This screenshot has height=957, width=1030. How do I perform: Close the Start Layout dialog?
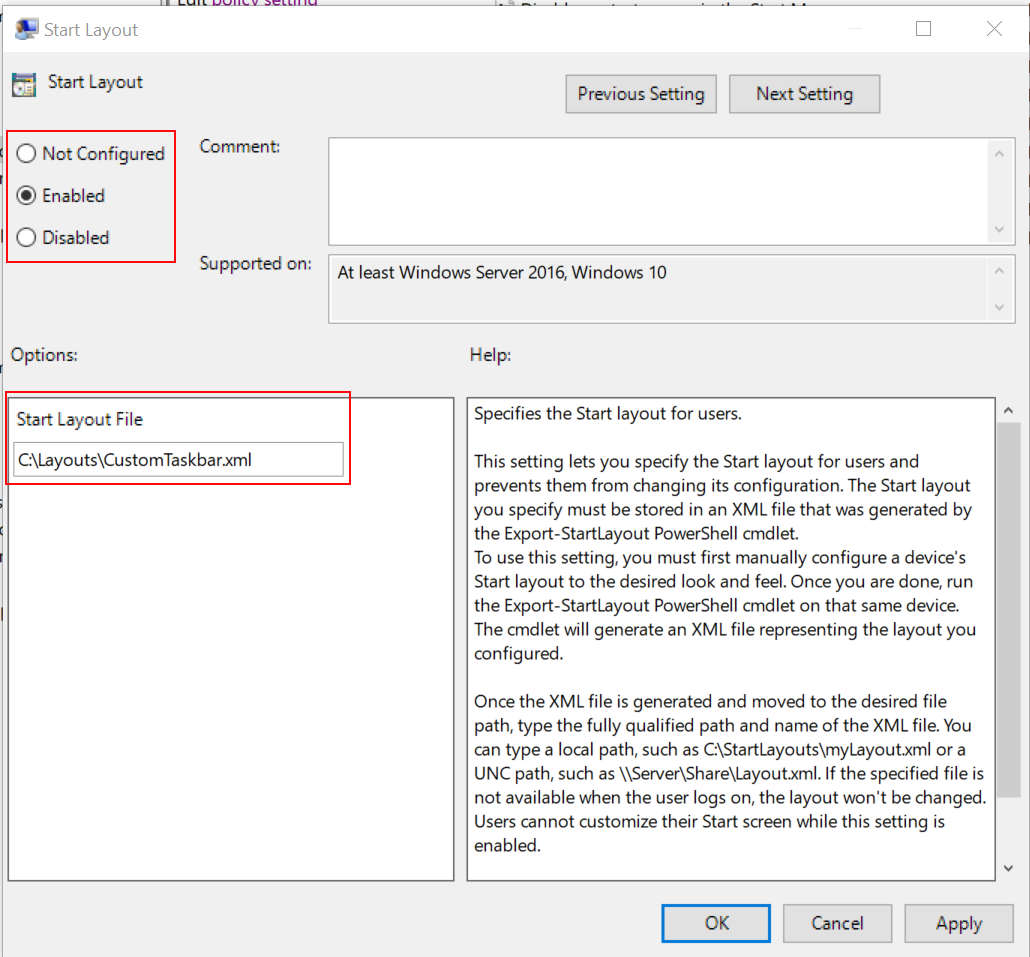(x=994, y=29)
